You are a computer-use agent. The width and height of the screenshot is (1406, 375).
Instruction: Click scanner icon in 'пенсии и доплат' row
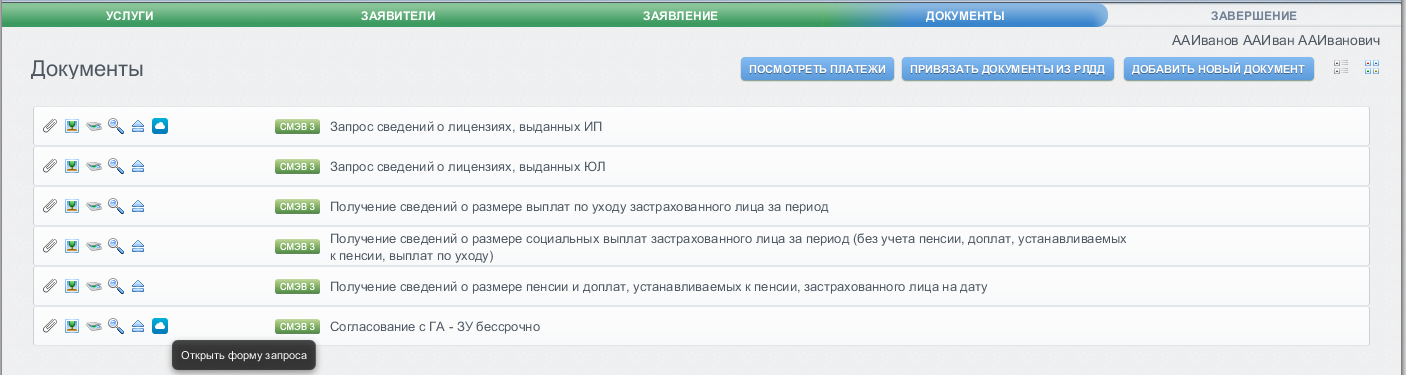pyautogui.click(x=94, y=286)
